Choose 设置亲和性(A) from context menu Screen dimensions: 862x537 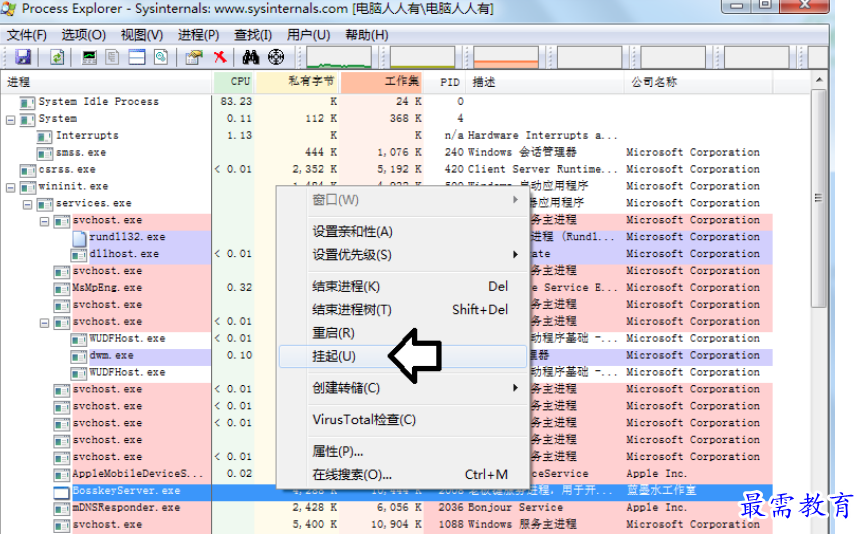click(x=402, y=232)
